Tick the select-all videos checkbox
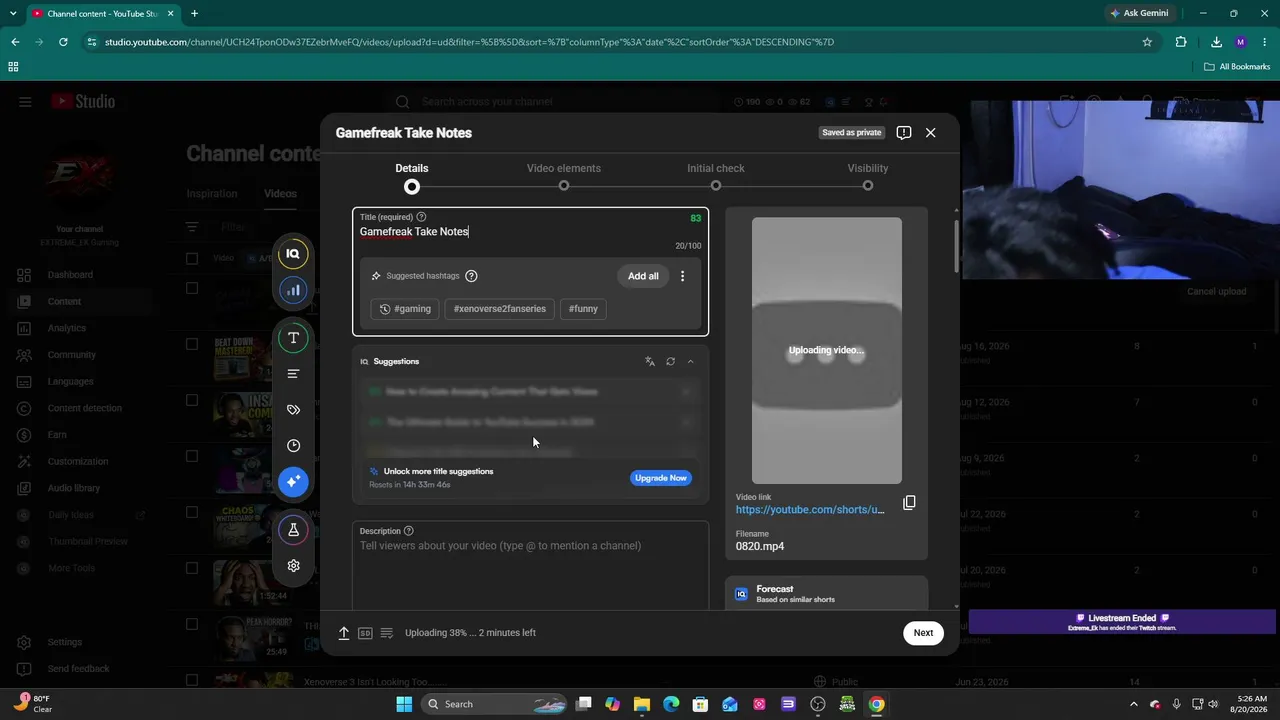This screenshot has height=720, width=1280. pos(192,258)
